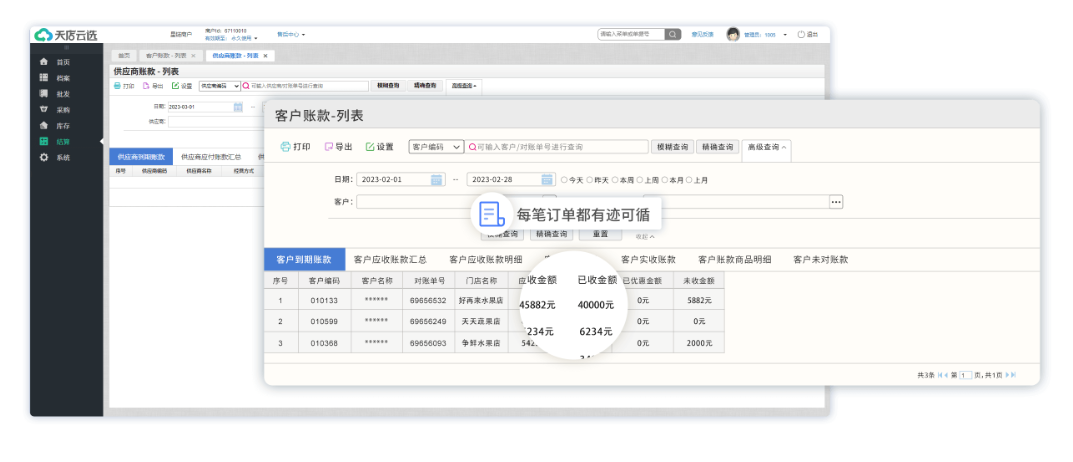
Task: Open the administrator account dropdown arrow
Action: [785, 34]
